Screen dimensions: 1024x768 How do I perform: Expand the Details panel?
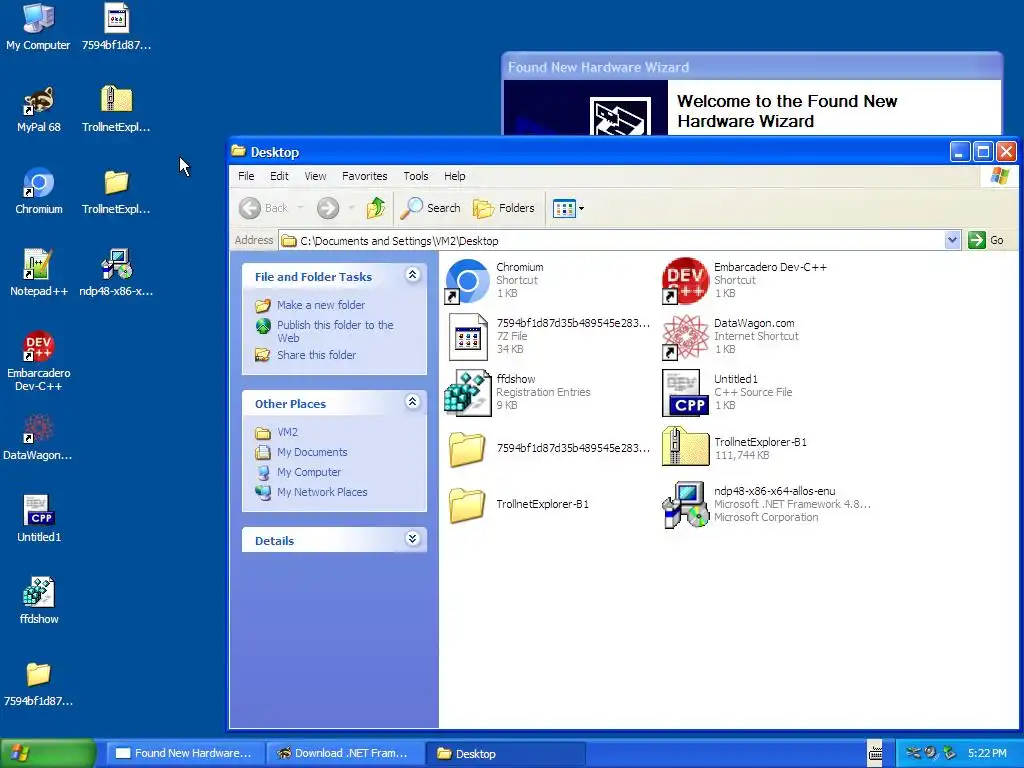click(x=412, y=539)
